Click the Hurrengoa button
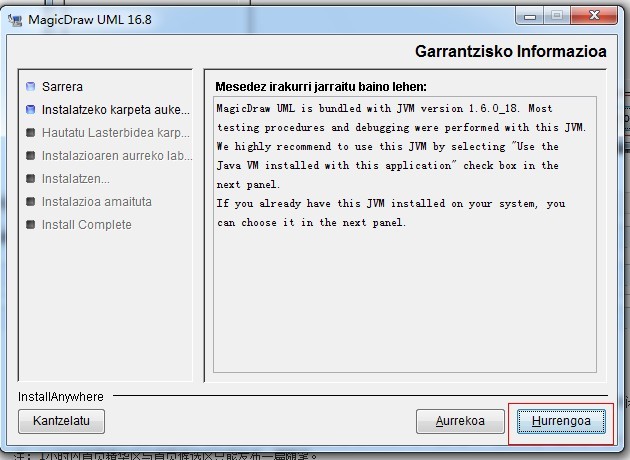Image resolution: width=630 pixels, height=460 pixels. pyautogui.click(x=561, y=421)
